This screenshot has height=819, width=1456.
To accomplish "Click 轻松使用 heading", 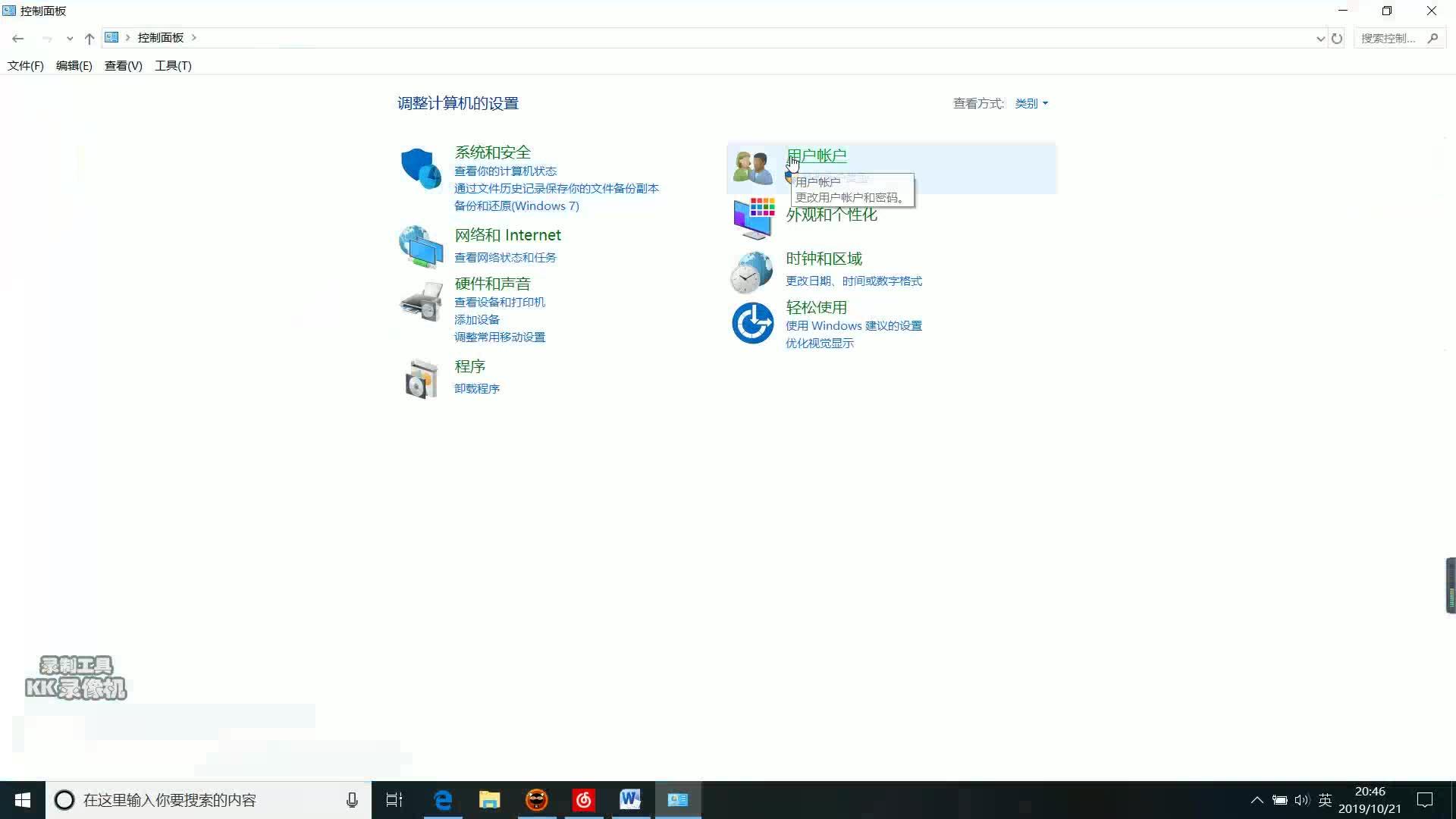I will (817, 307).
